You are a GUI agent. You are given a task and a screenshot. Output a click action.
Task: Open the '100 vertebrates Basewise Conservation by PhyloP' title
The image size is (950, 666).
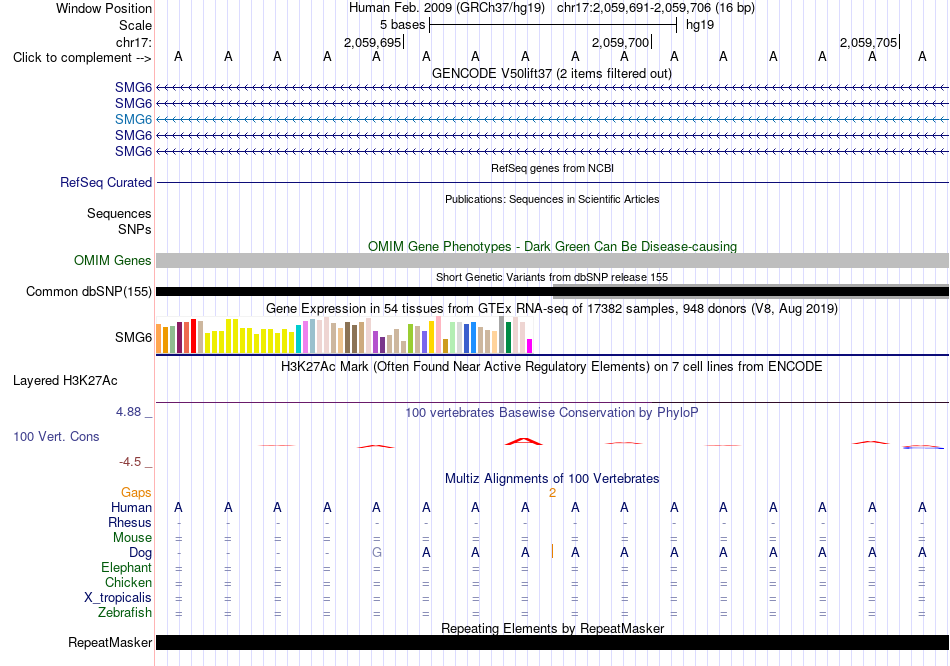click(552, 413)
